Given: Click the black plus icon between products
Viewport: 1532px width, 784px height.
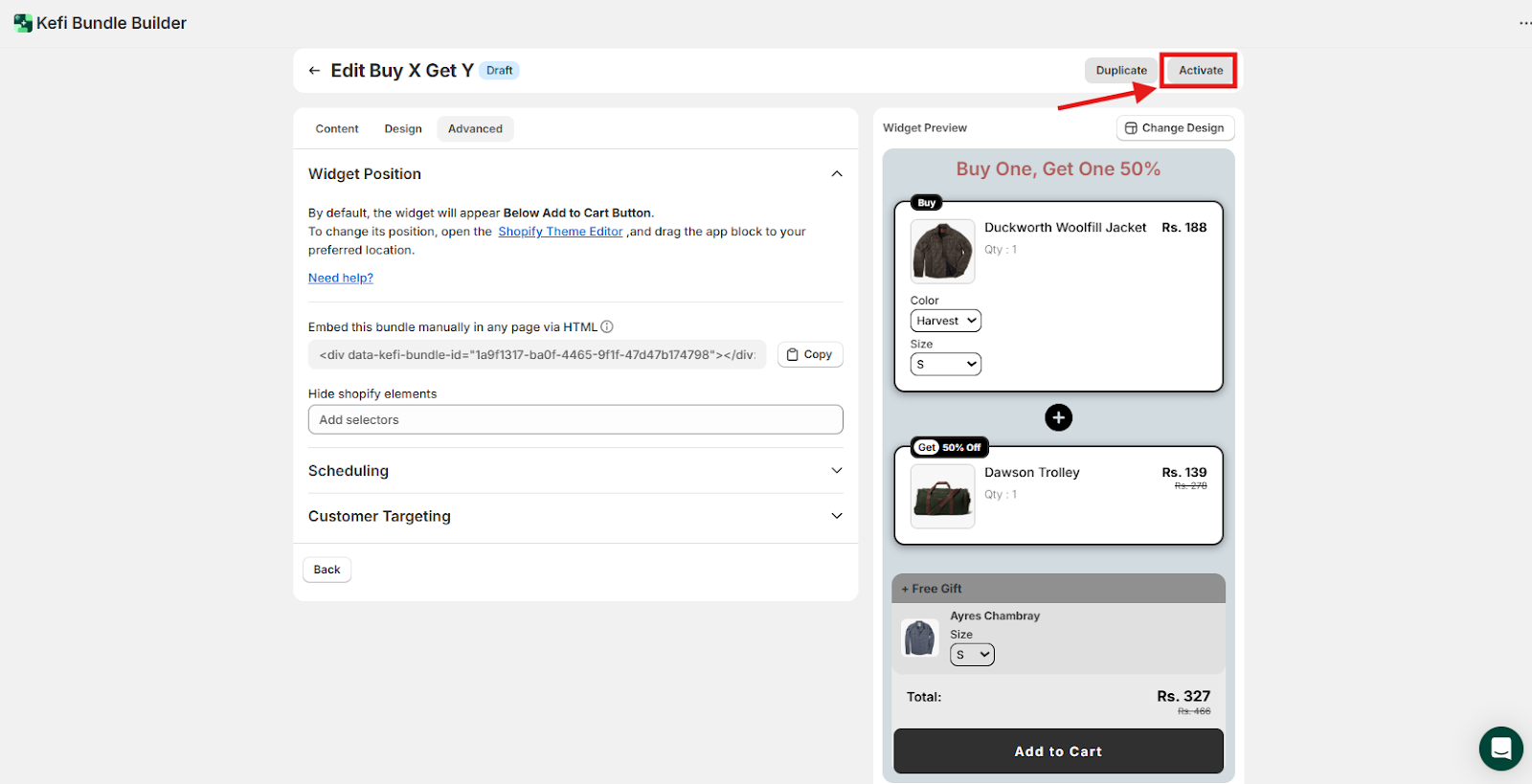Looking at the screenshot, I should coord(1058,417).
